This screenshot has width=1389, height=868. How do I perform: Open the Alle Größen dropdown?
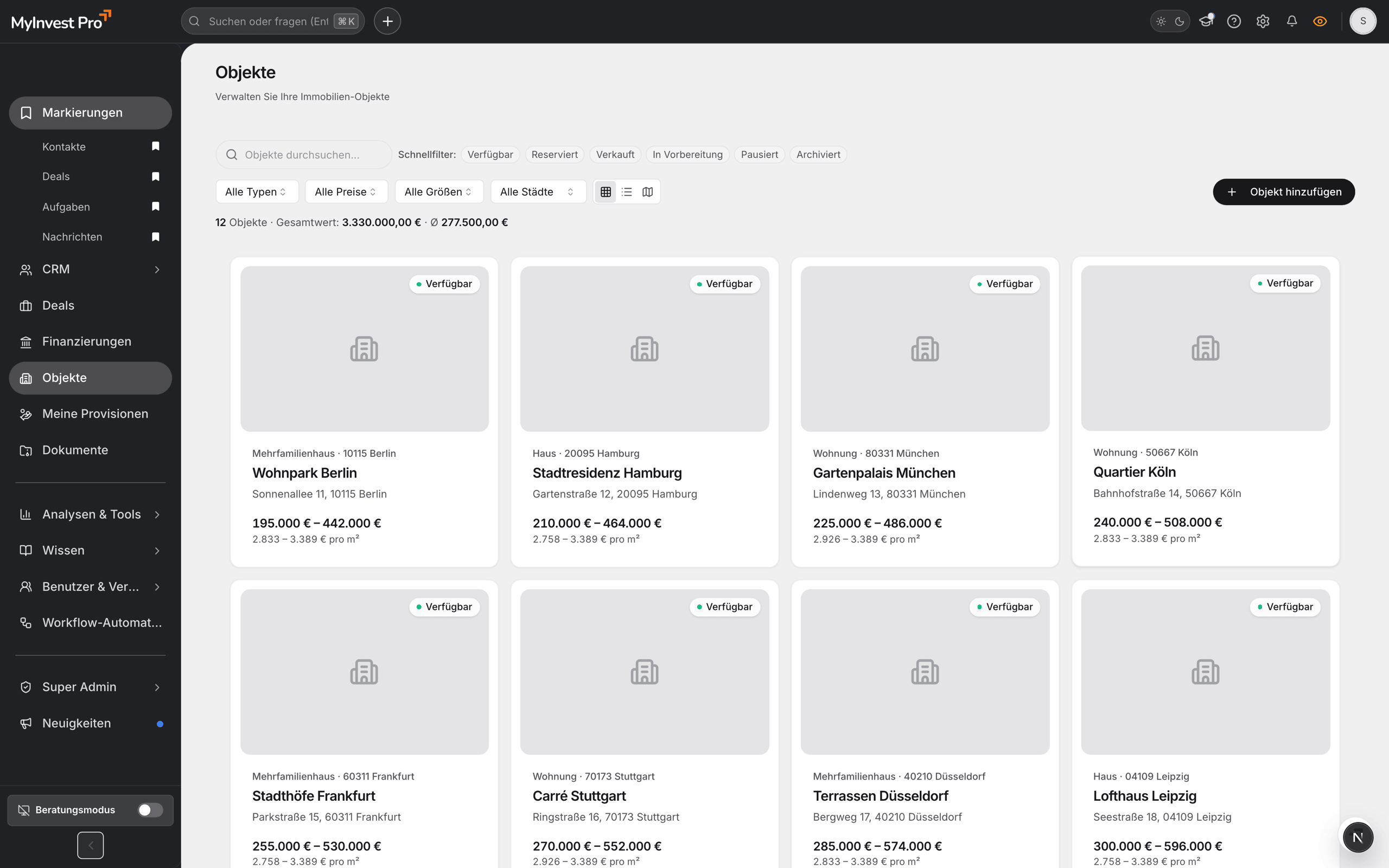[438, 192]
